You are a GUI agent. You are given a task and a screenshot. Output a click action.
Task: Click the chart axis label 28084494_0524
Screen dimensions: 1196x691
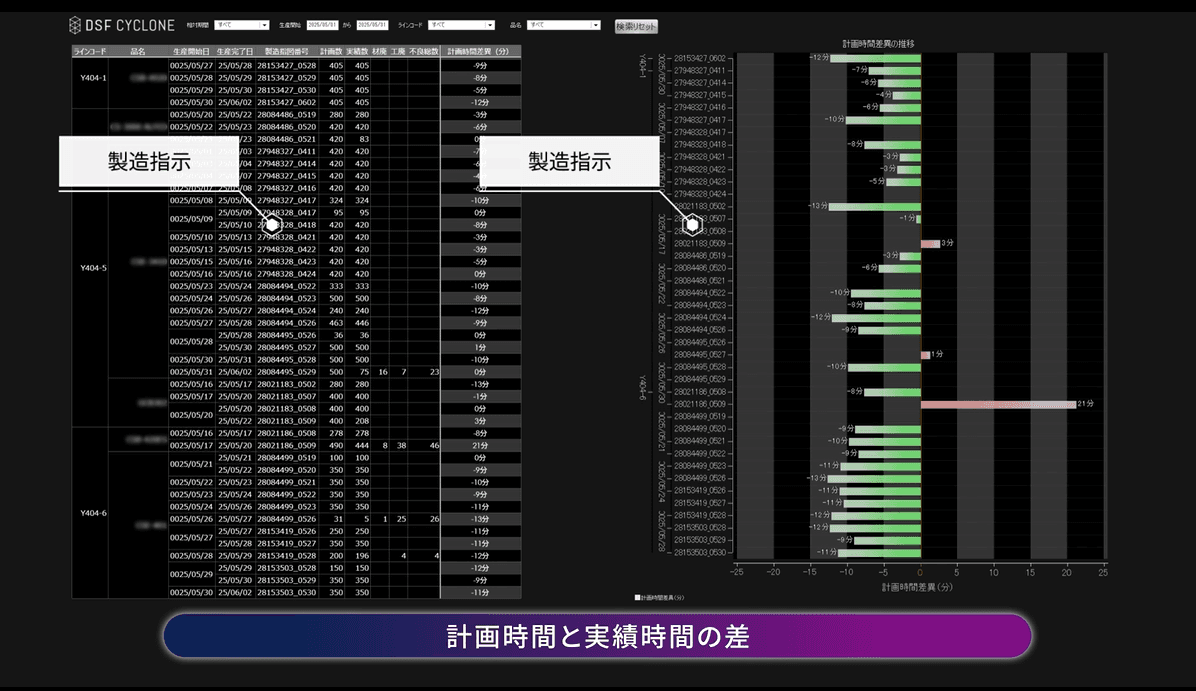pyautogui.click(x=699, y=317)
